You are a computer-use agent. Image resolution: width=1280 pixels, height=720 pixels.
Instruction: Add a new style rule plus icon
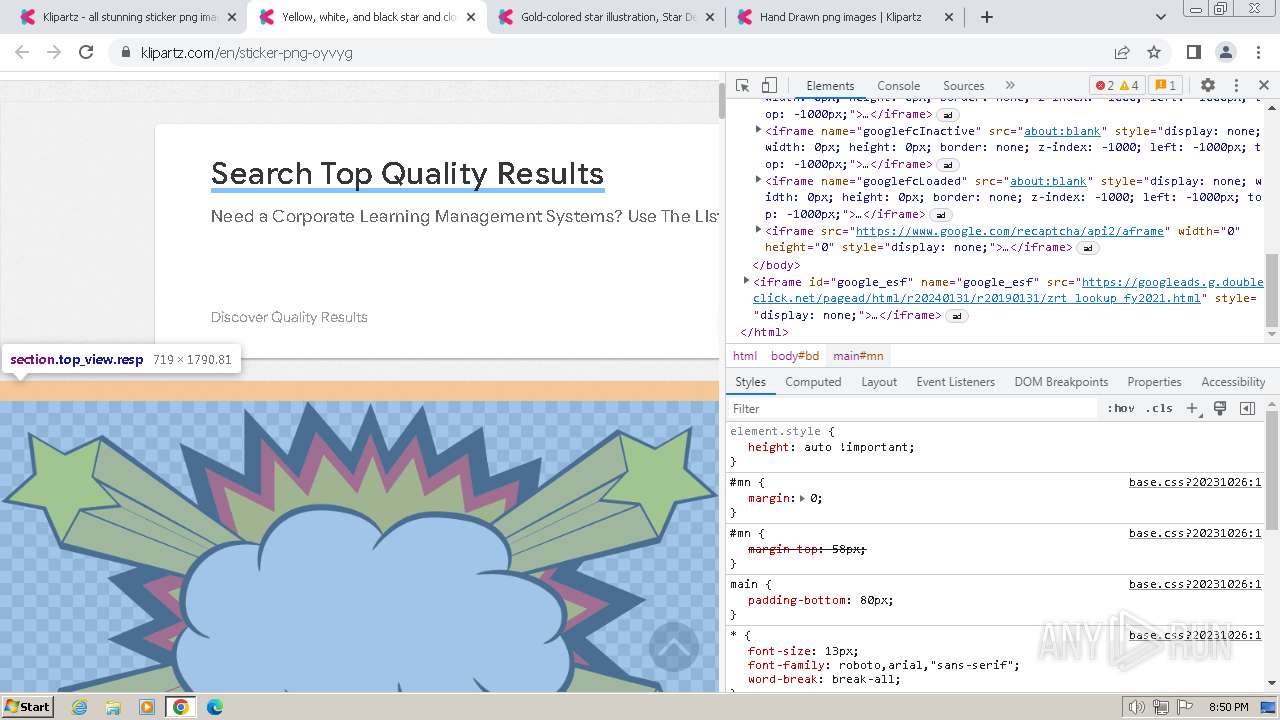click(x=1192, y=408)
